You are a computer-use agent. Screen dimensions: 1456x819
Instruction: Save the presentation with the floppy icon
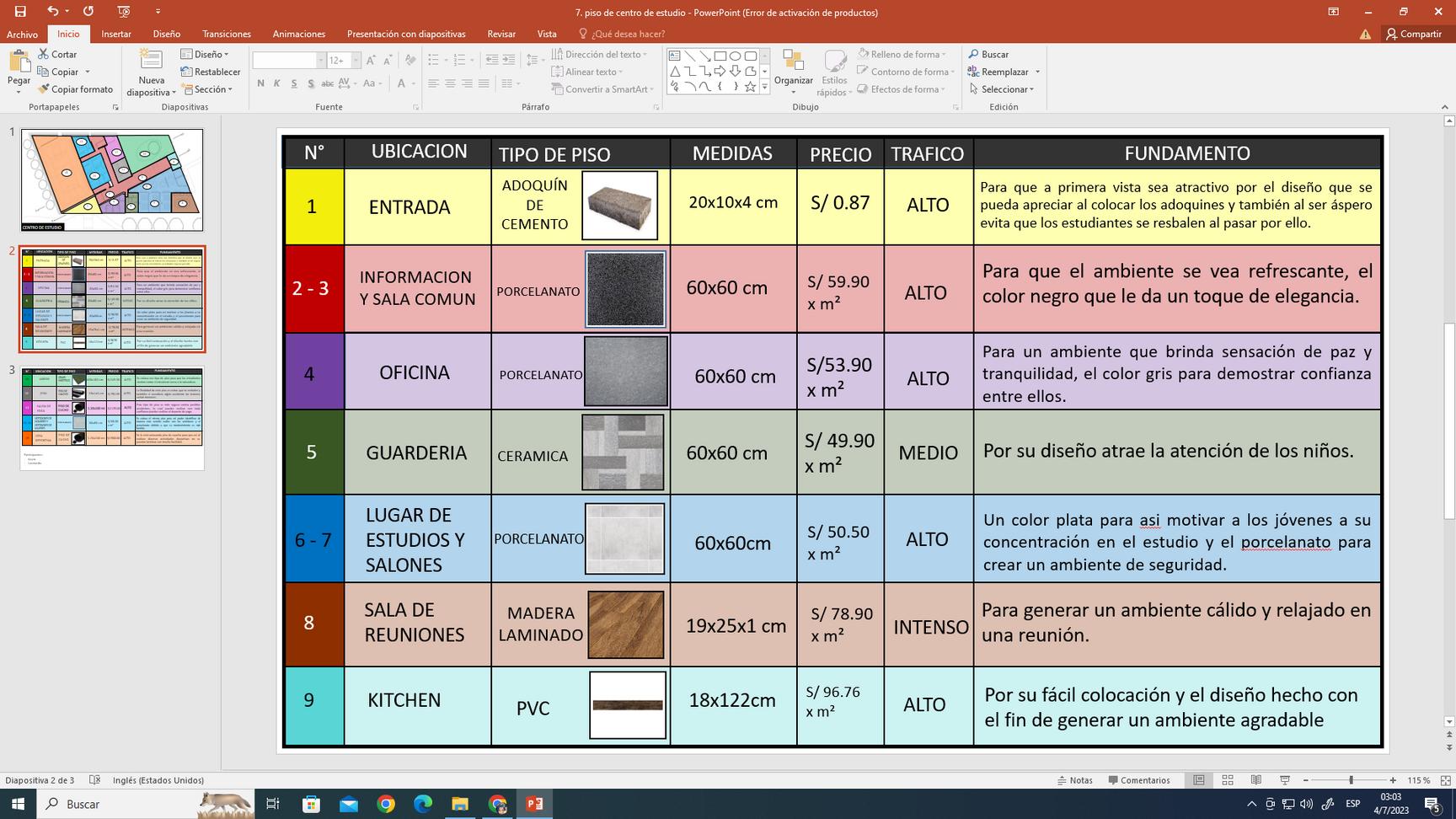pos(20,12)
